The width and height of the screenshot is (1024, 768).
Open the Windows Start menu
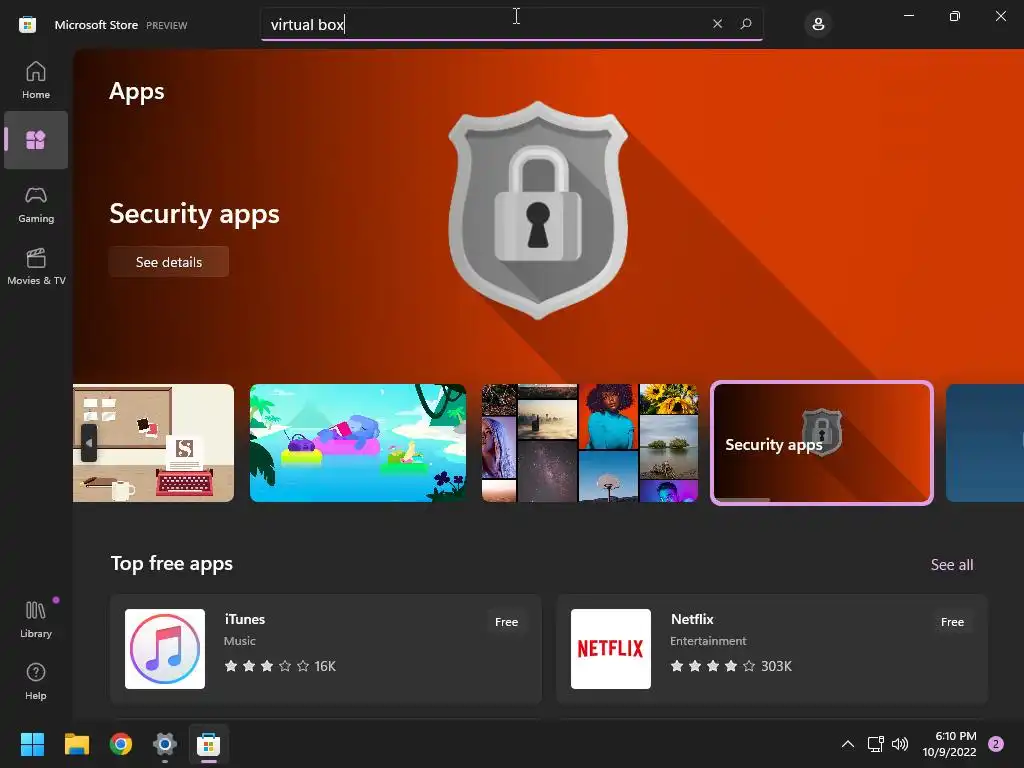(x=32, y=744)
